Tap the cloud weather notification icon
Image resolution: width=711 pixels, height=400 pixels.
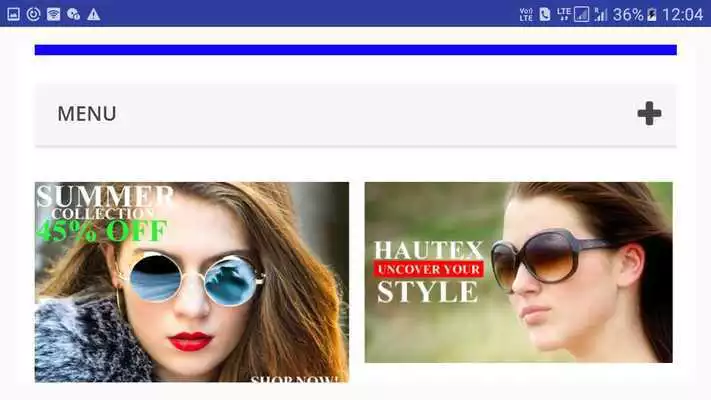click(73, 15)
